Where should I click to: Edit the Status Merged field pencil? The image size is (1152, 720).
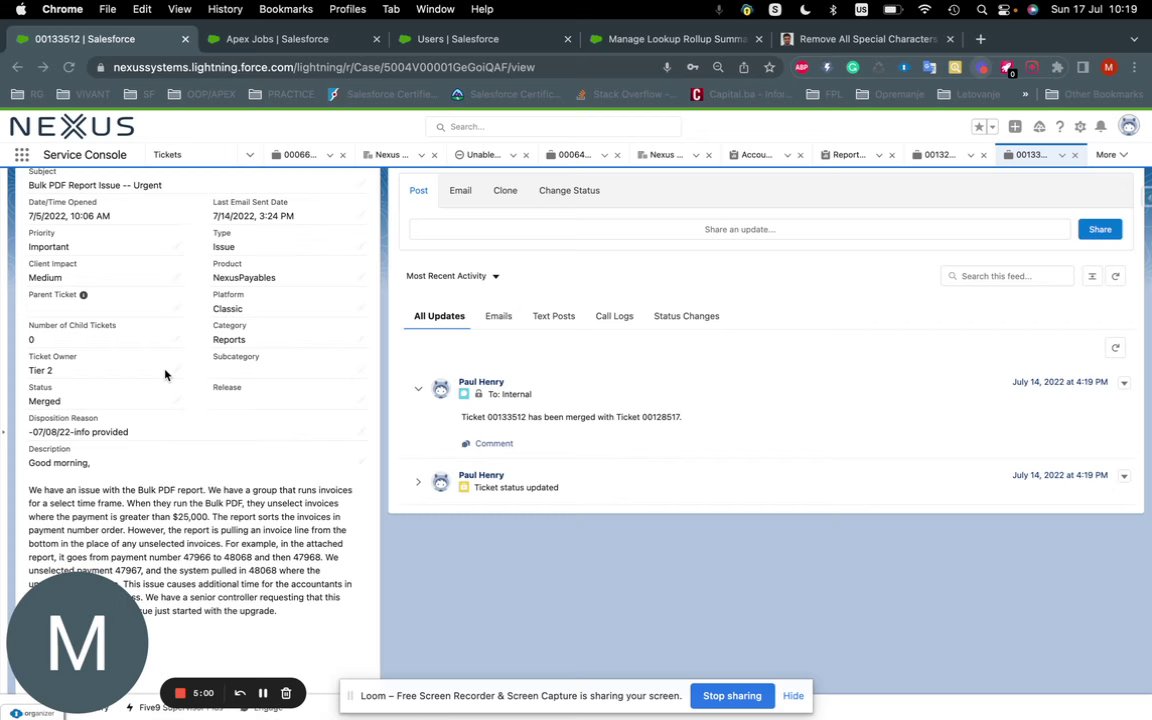(176, 401)
